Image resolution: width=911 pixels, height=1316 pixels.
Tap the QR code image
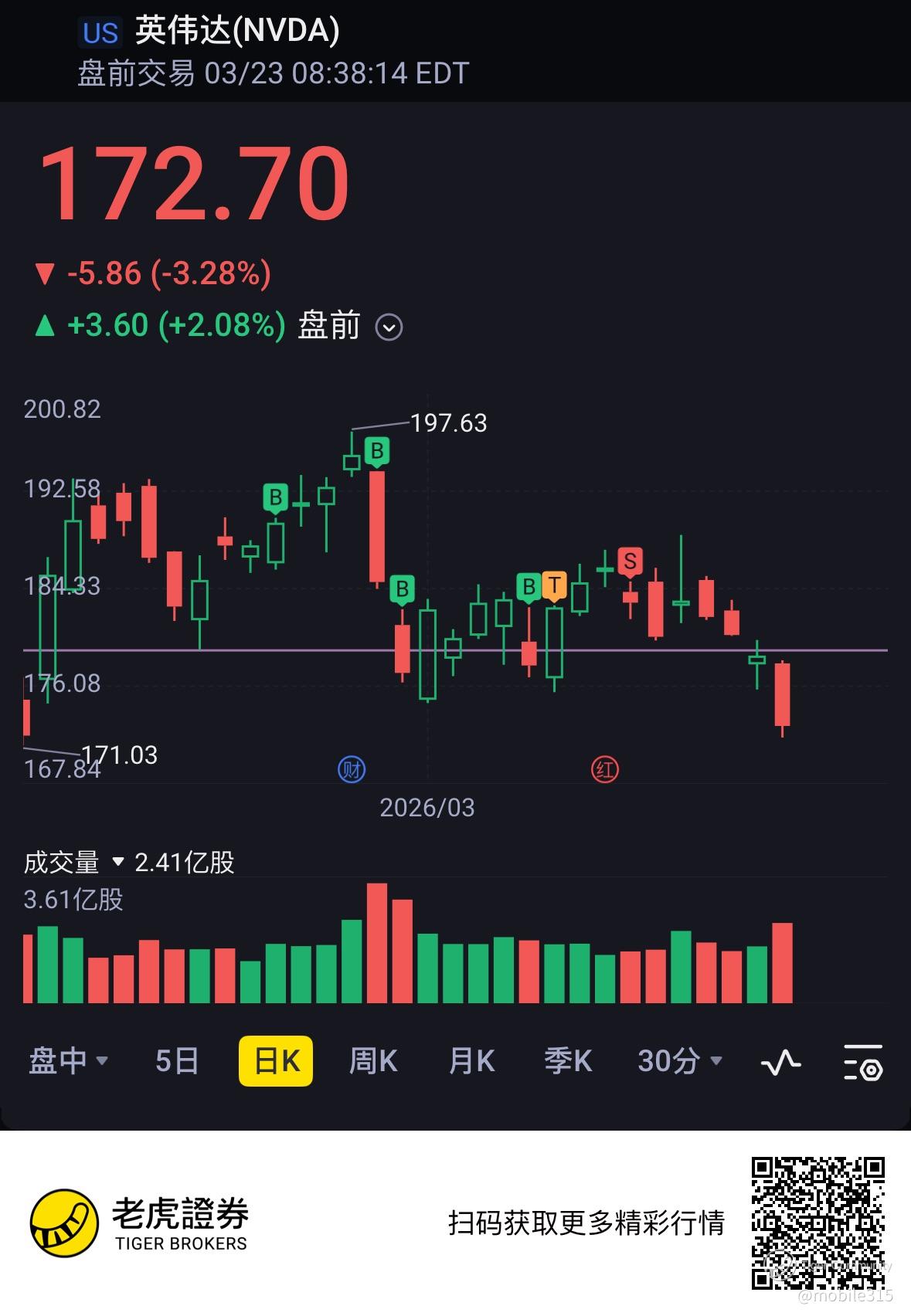(818, 1223)
